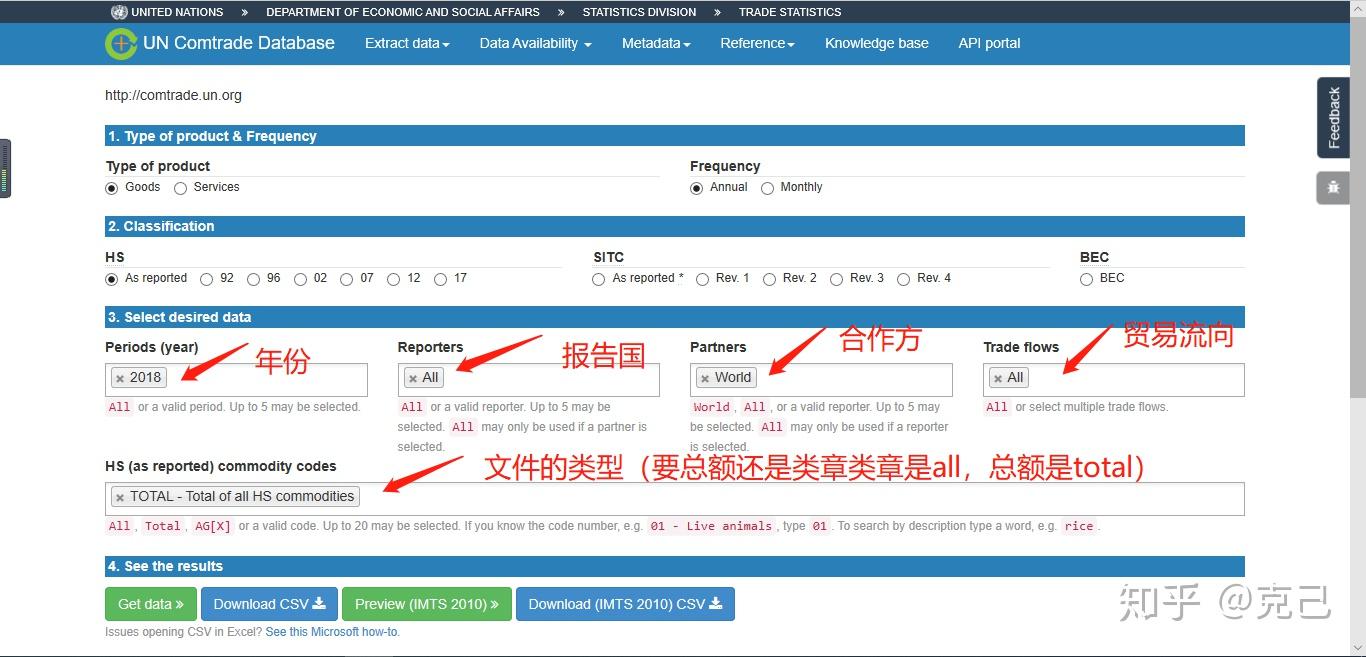
Task: Go to the Knowledge base section
Action: (876, 43)
